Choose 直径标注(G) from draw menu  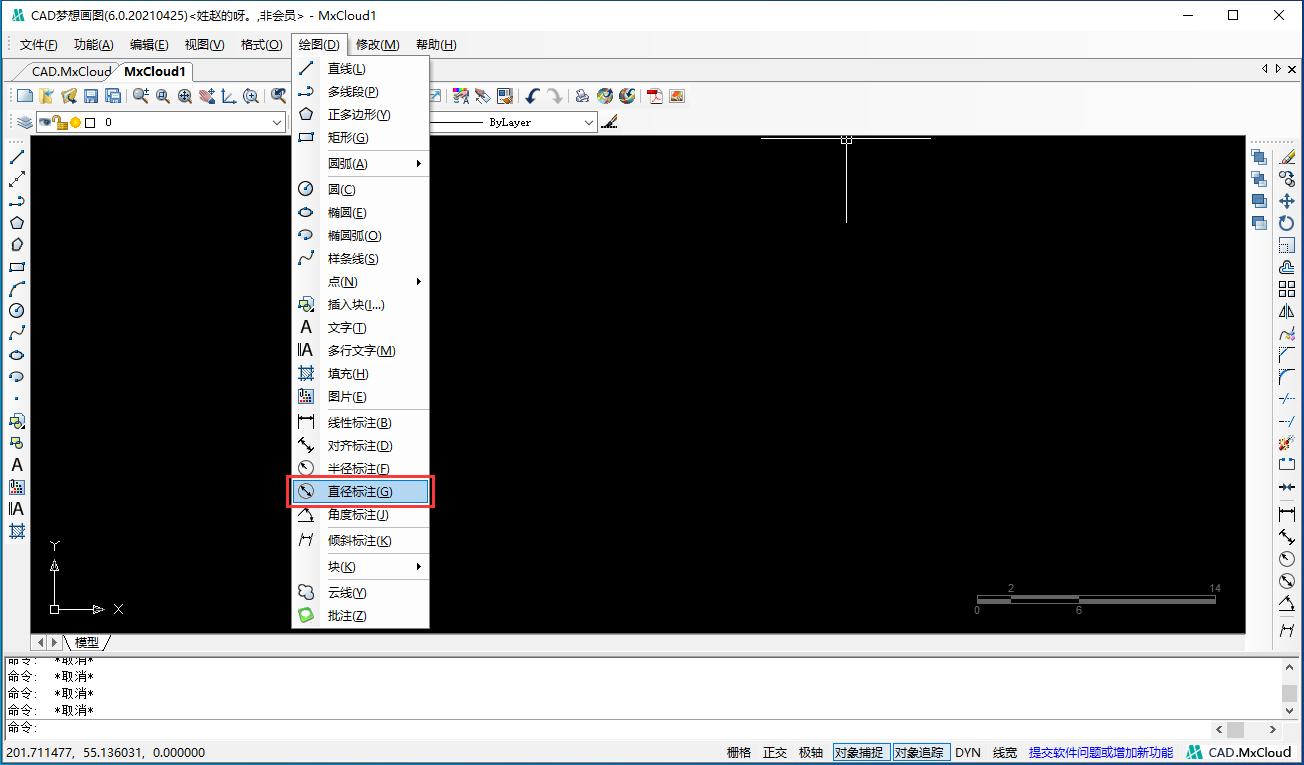(x=361, y=491)
